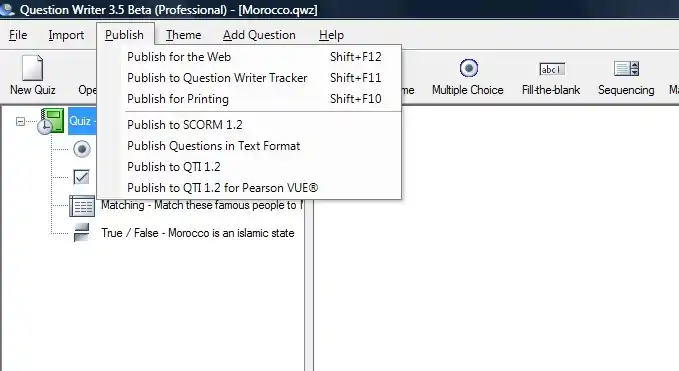
Task: Select the checkbox question icon in tree
Action: coord(81,177)
